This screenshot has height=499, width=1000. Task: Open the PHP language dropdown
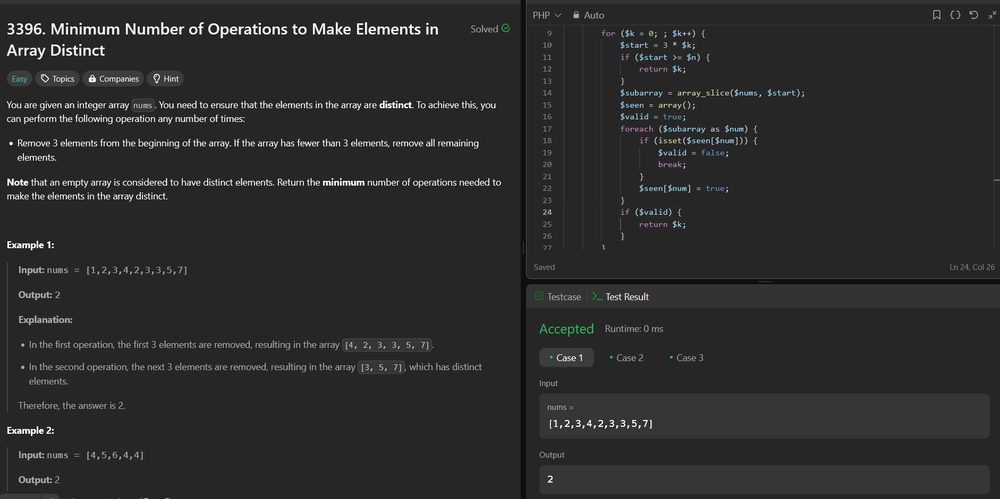tap(547, 15)
